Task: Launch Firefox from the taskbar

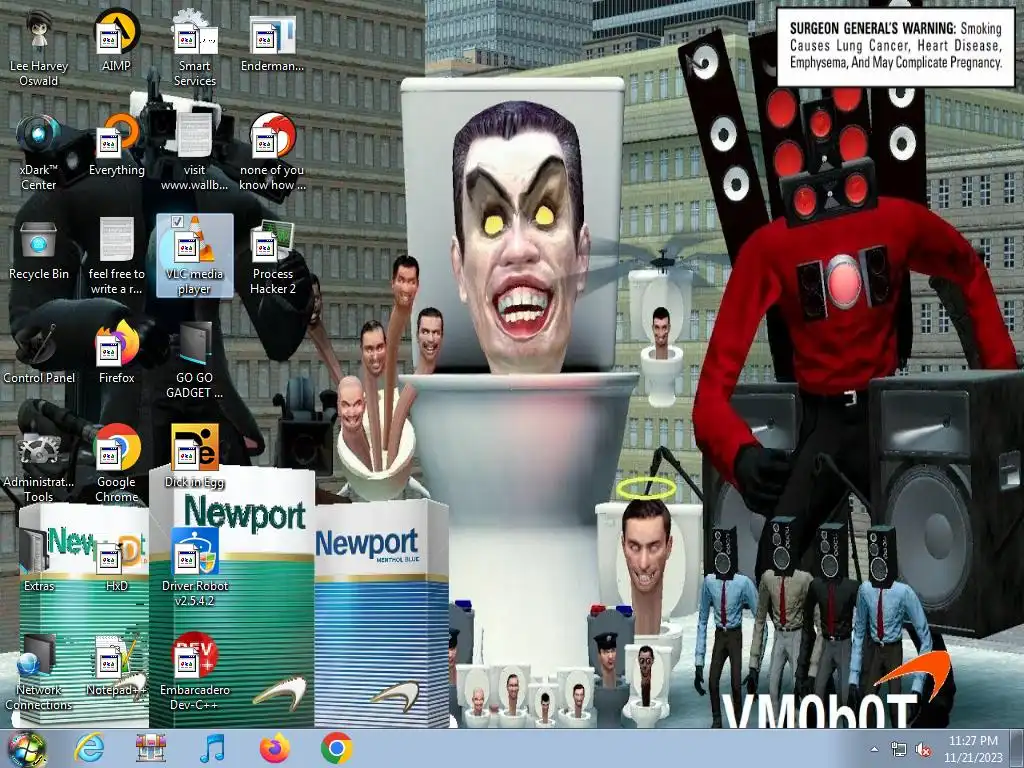Action: coord(274,748)
